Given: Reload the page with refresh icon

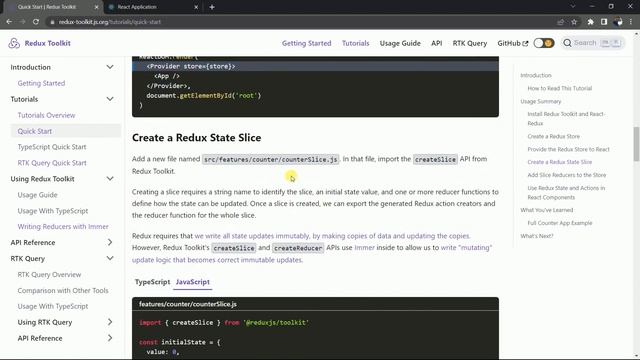Looking at the screenshot, I should (36, 22).
